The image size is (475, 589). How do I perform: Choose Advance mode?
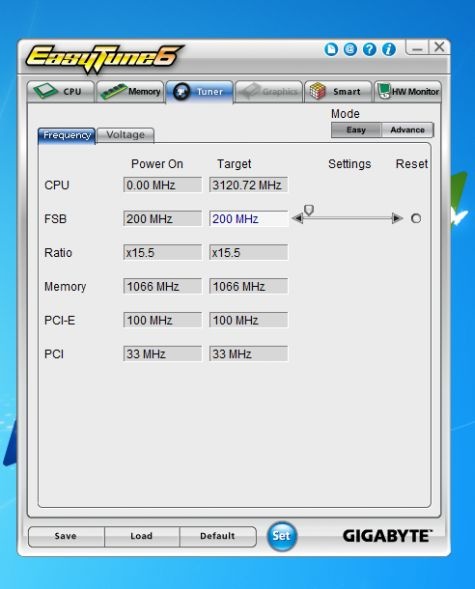coord(407,130)
